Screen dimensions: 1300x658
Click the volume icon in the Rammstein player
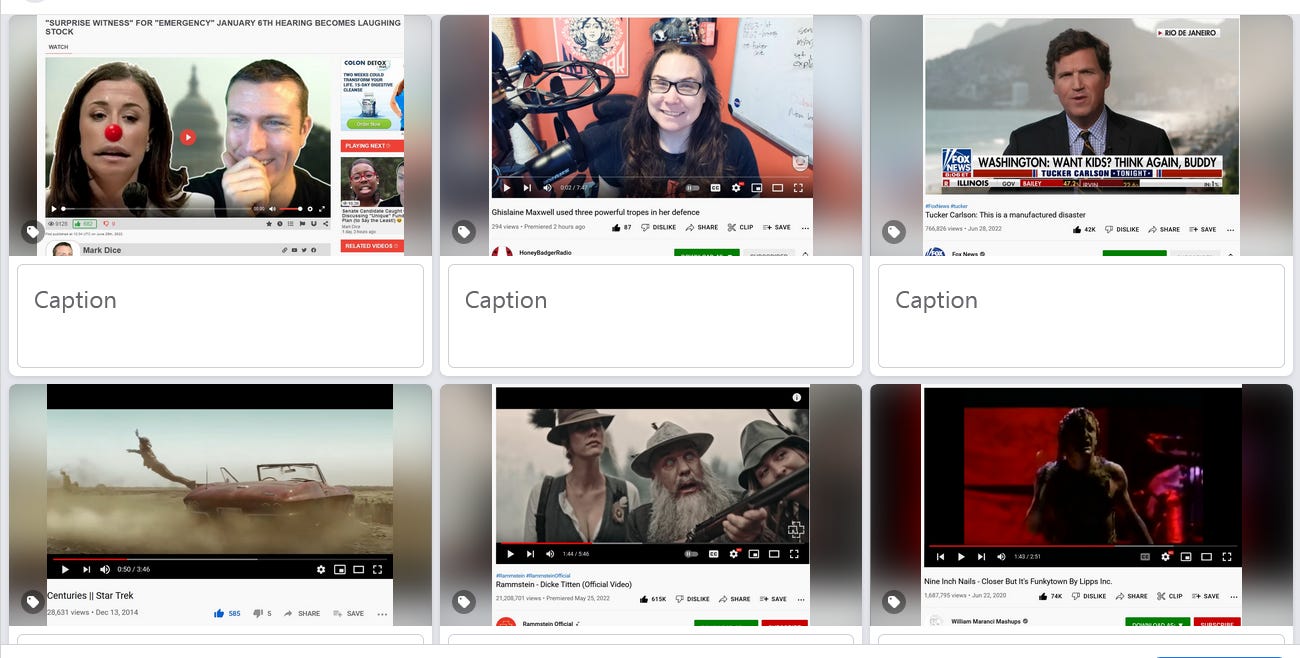[550, 553]
